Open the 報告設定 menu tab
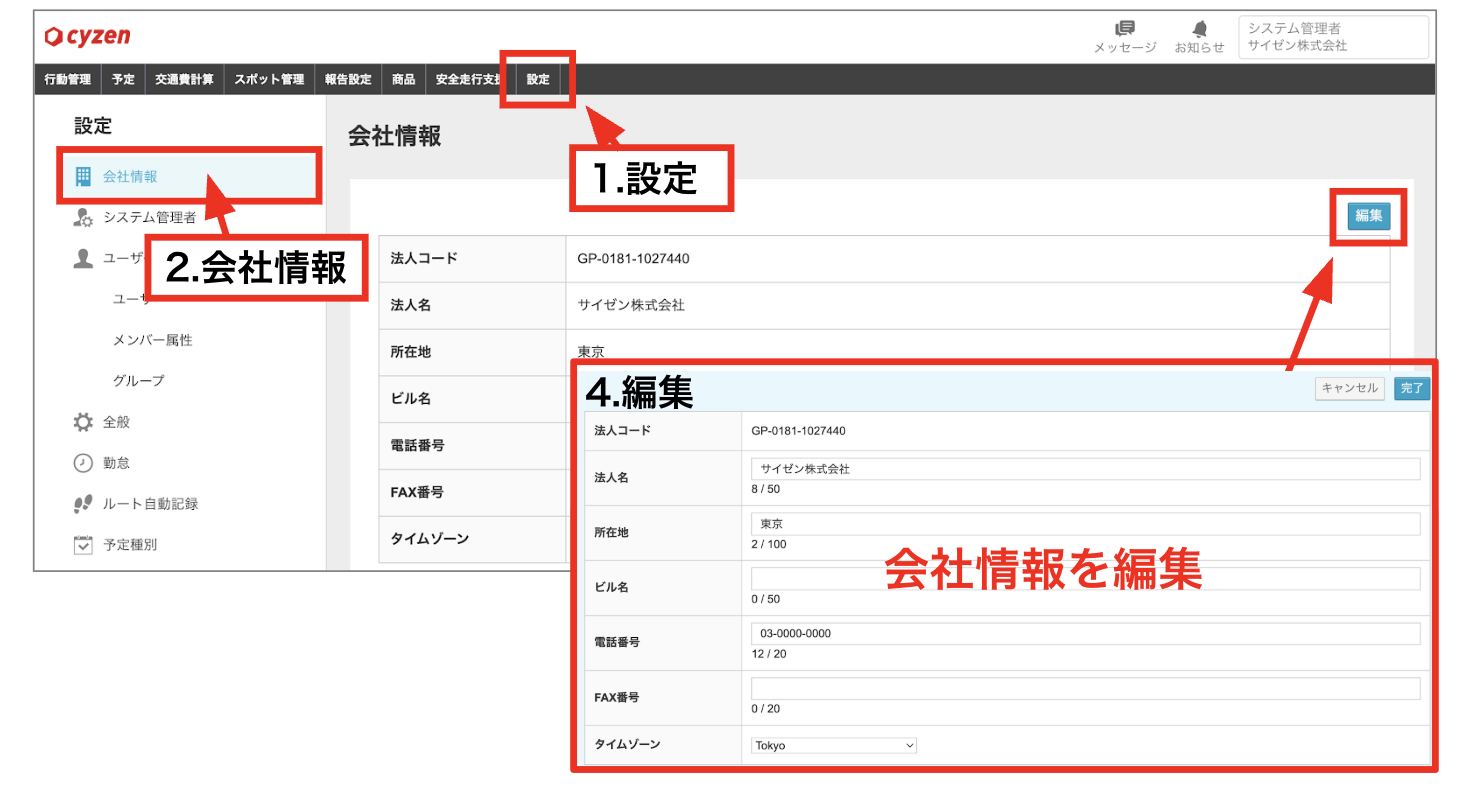1464x800 pixels. (x=348, y=79)
